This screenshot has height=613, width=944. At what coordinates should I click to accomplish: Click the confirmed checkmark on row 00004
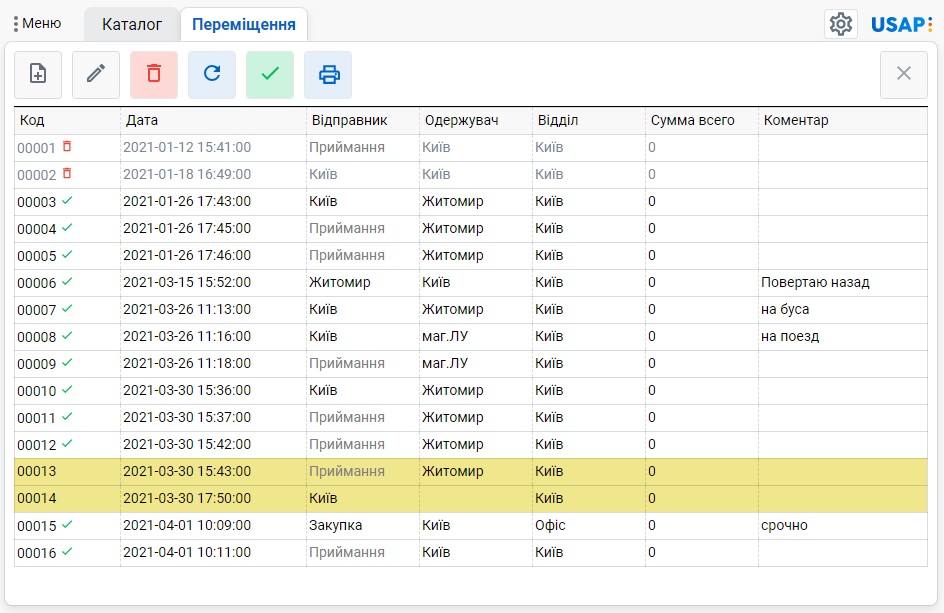pos(67,228)
